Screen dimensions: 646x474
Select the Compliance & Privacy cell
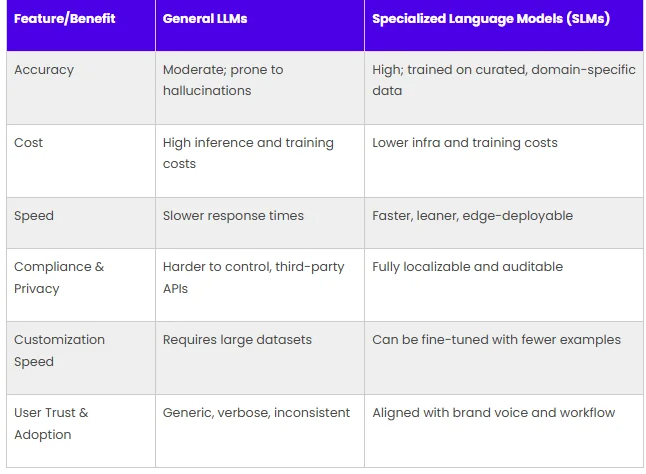[x=59, y=278]
